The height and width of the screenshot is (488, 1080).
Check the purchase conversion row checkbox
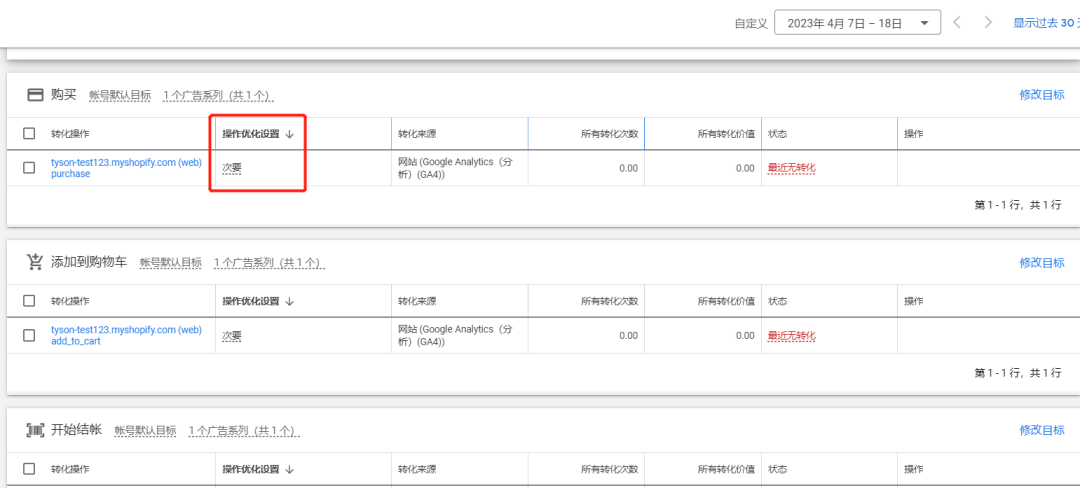point(29,168)
